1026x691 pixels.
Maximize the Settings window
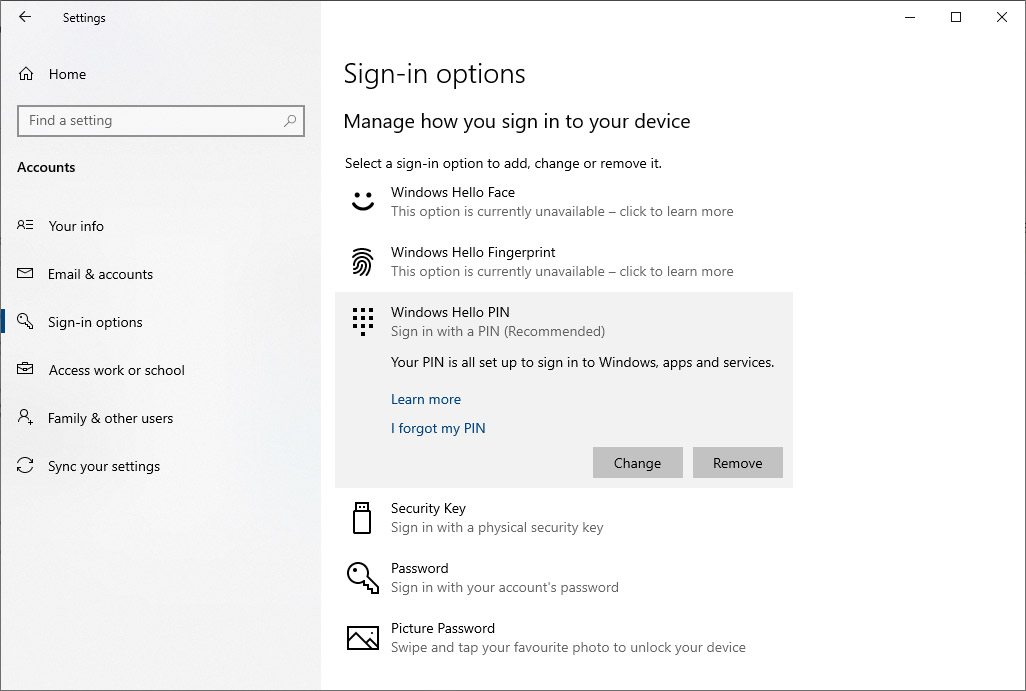coord(955,17)
